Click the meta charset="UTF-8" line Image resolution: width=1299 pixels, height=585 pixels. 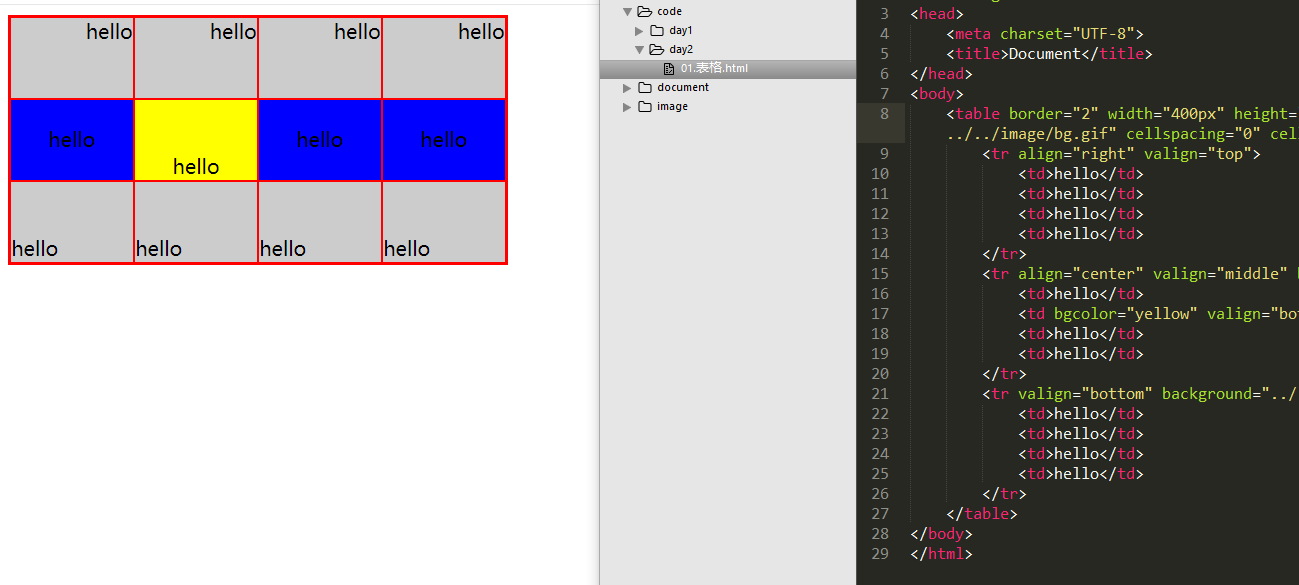[x=1045, y=34]
